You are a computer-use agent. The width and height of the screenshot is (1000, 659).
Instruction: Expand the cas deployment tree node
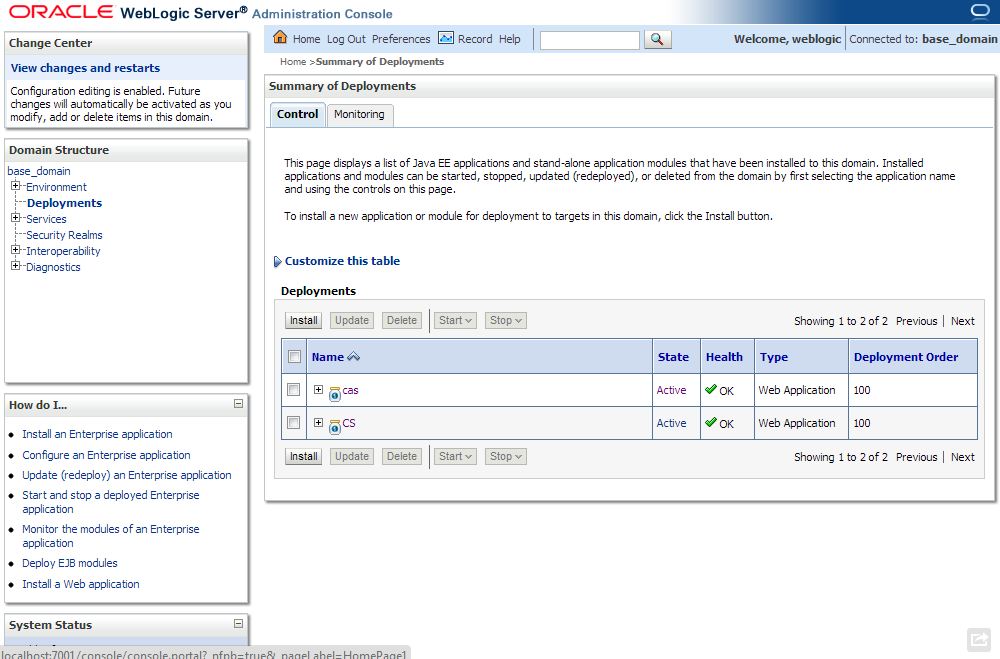click(318, 390)
